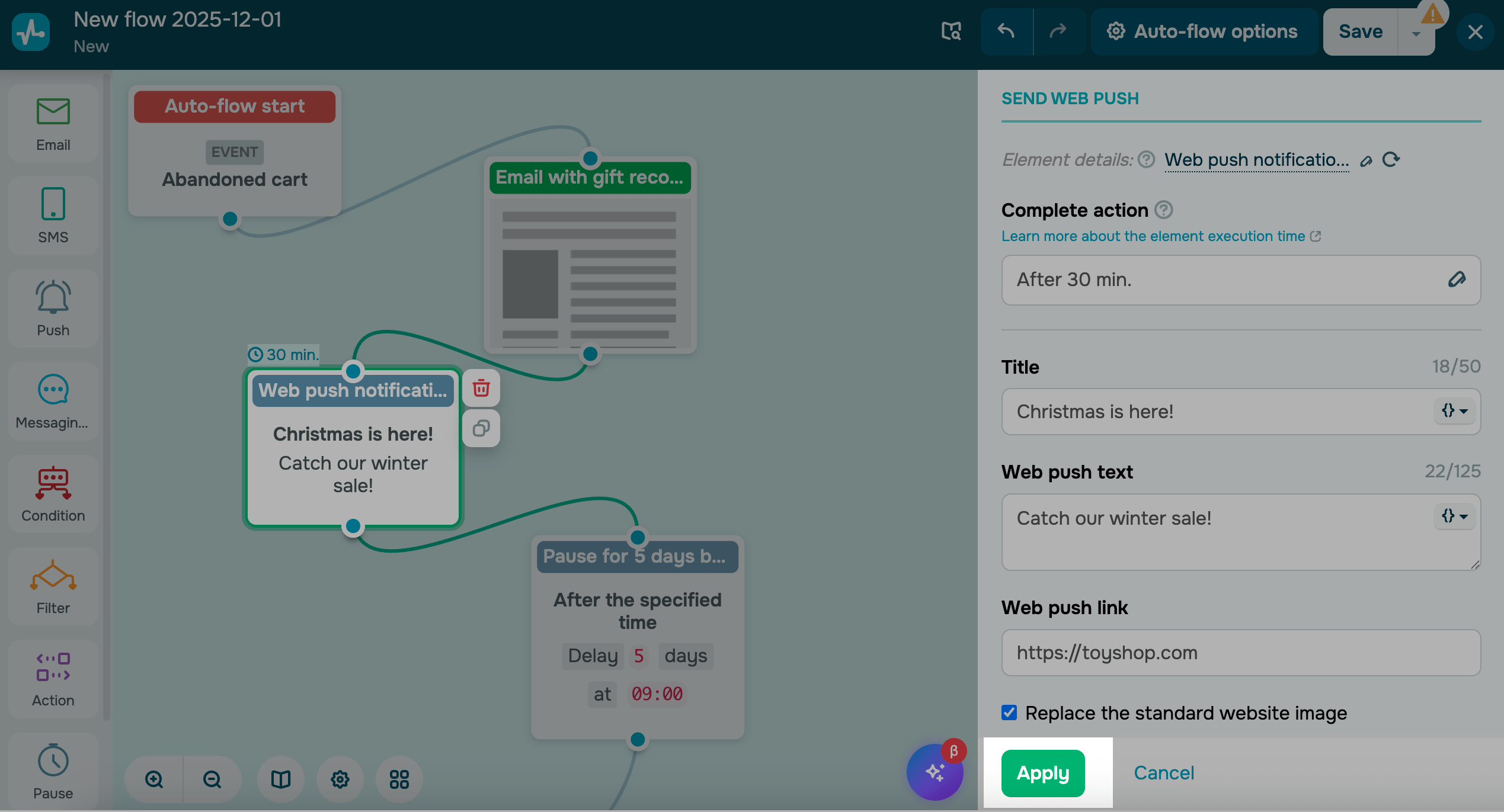
Task: Choose the Condition block icon
Action: 53,482
